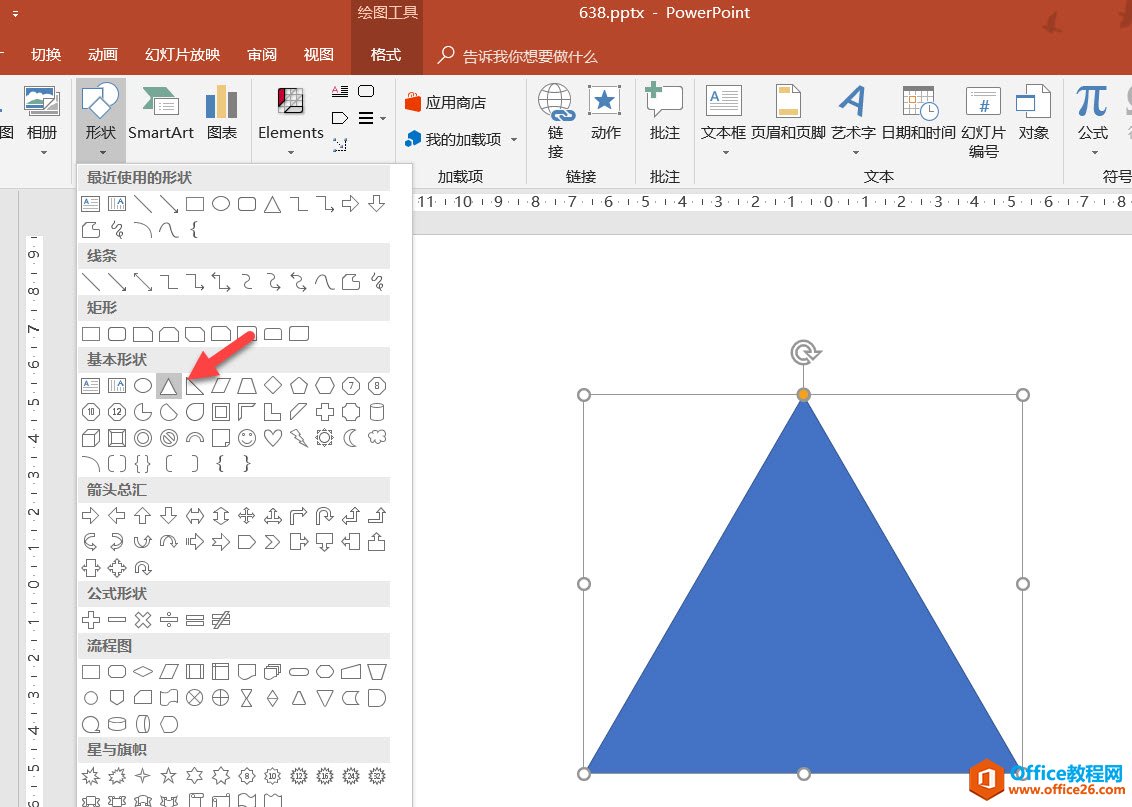This screenshot has width=1132, height=807.
Task: Choose the smiley face shape
Action: tap(247, 438)
